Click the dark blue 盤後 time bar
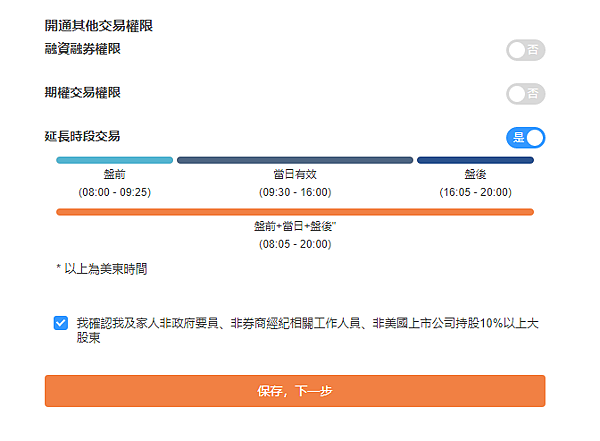This screenshot has width=600, height=441. [x=475, y=160]
